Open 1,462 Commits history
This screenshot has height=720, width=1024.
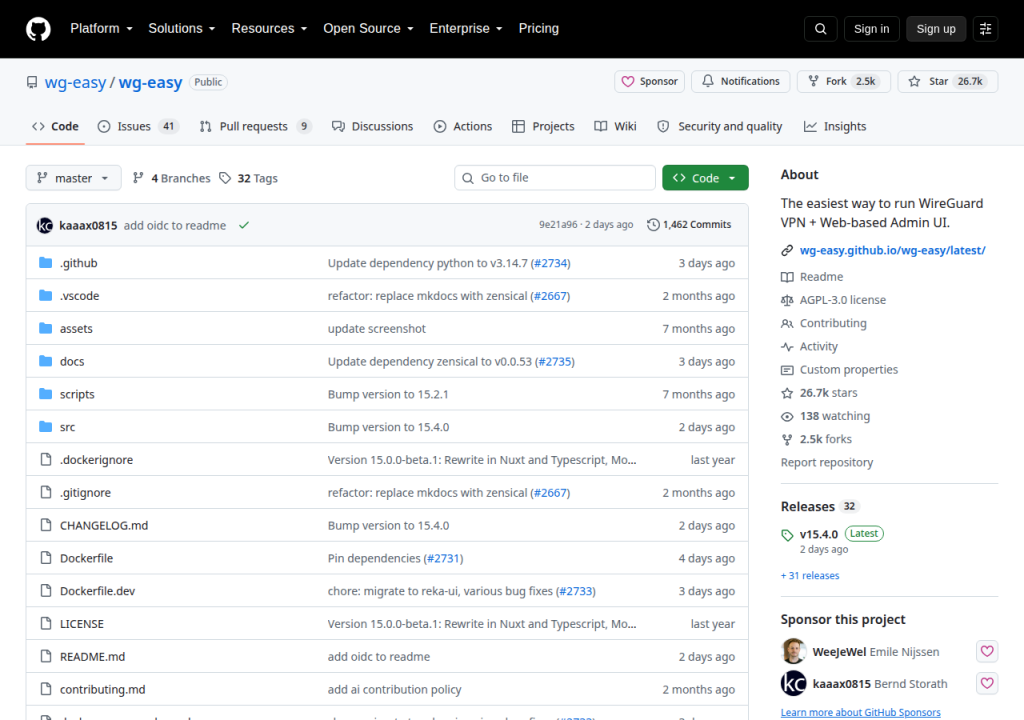click(x=689, y=224)
